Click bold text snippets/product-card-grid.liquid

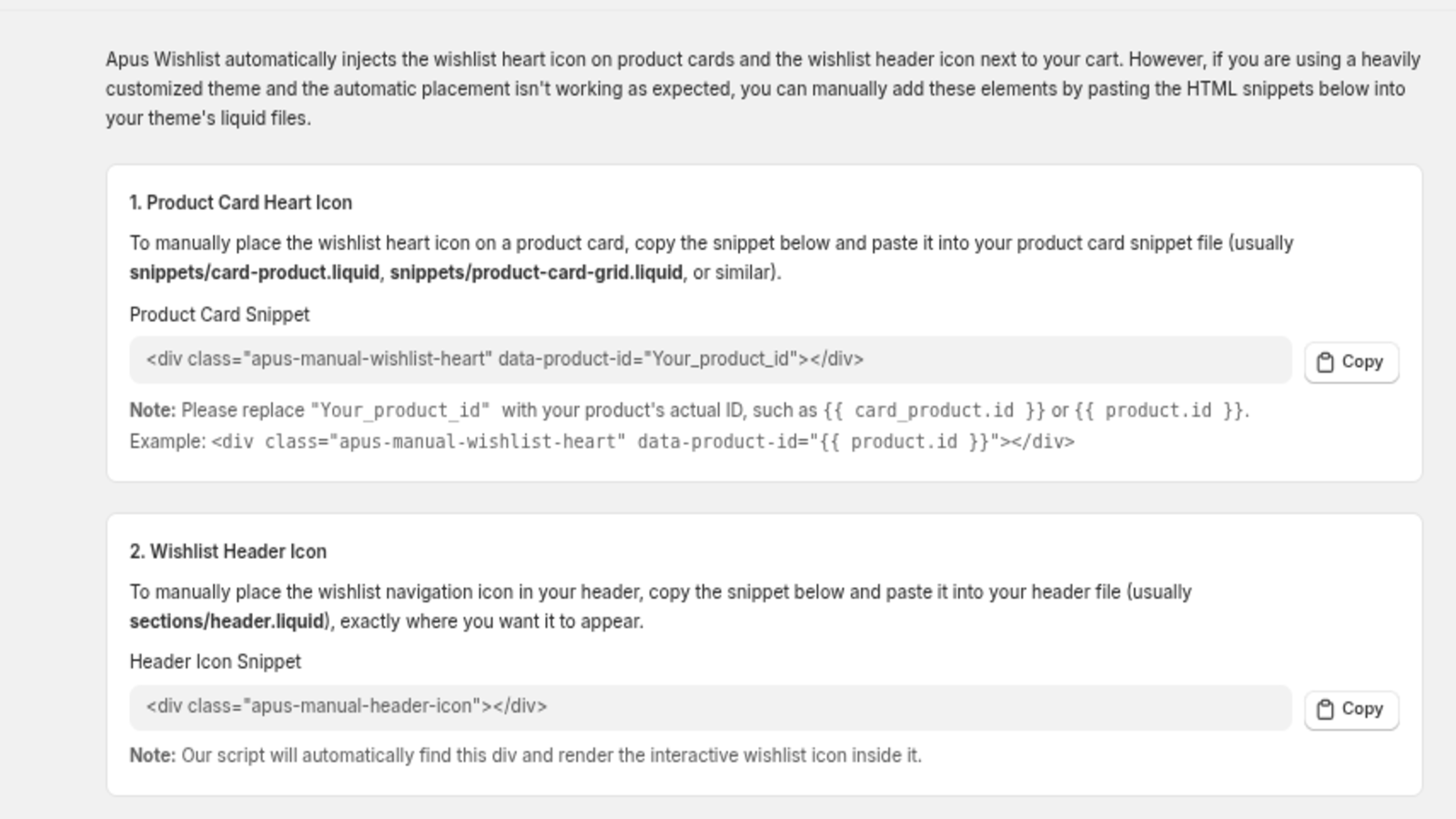click(x=536, y=273)
